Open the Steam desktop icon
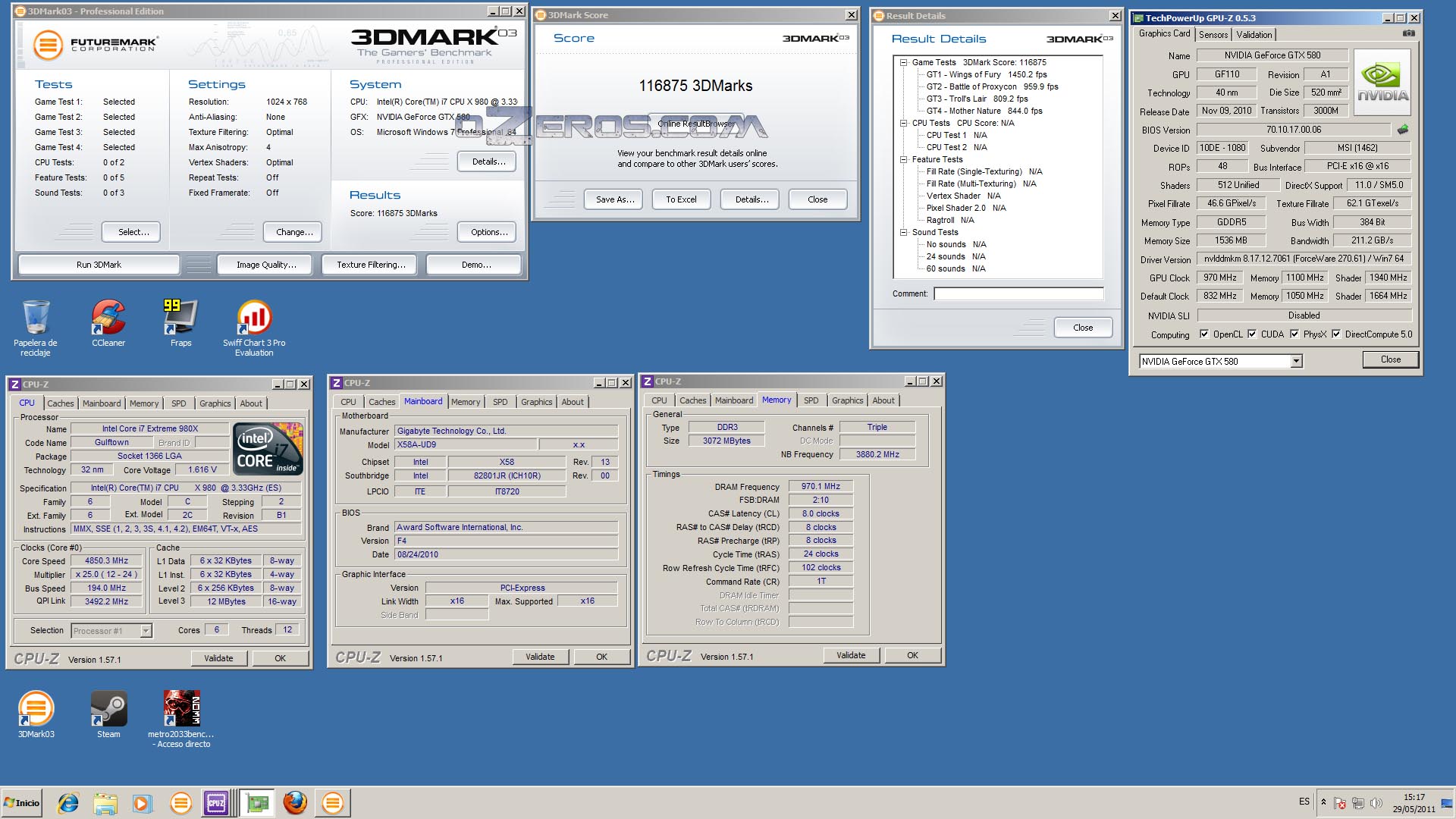This screenshot has height=819, width=1456. click(108, 714)
